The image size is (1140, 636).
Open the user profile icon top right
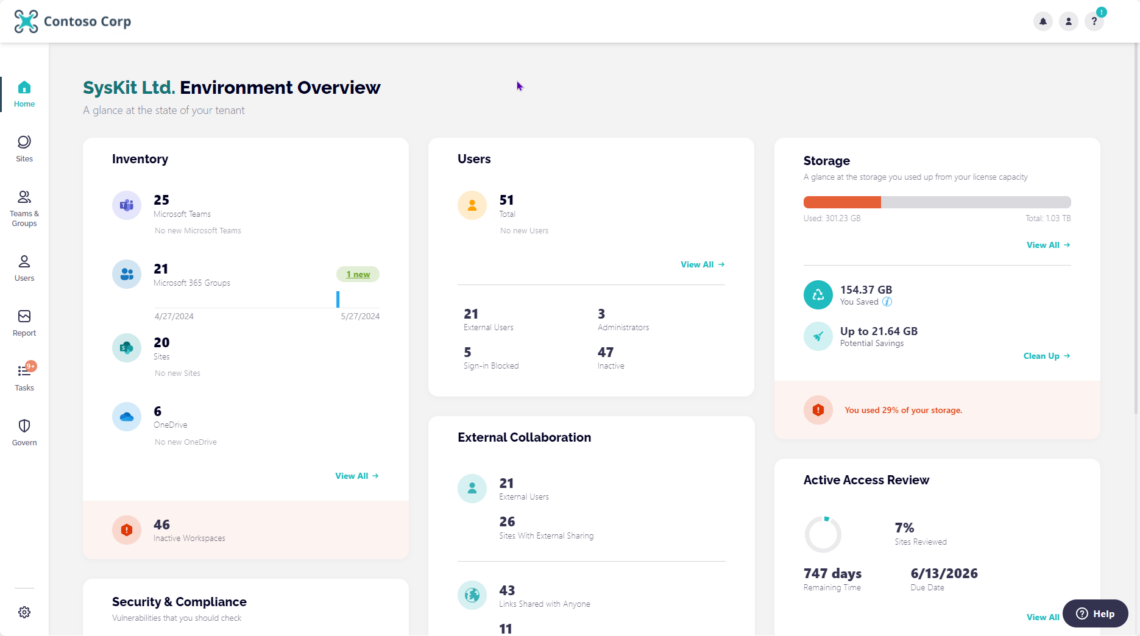pos(1068,20)
